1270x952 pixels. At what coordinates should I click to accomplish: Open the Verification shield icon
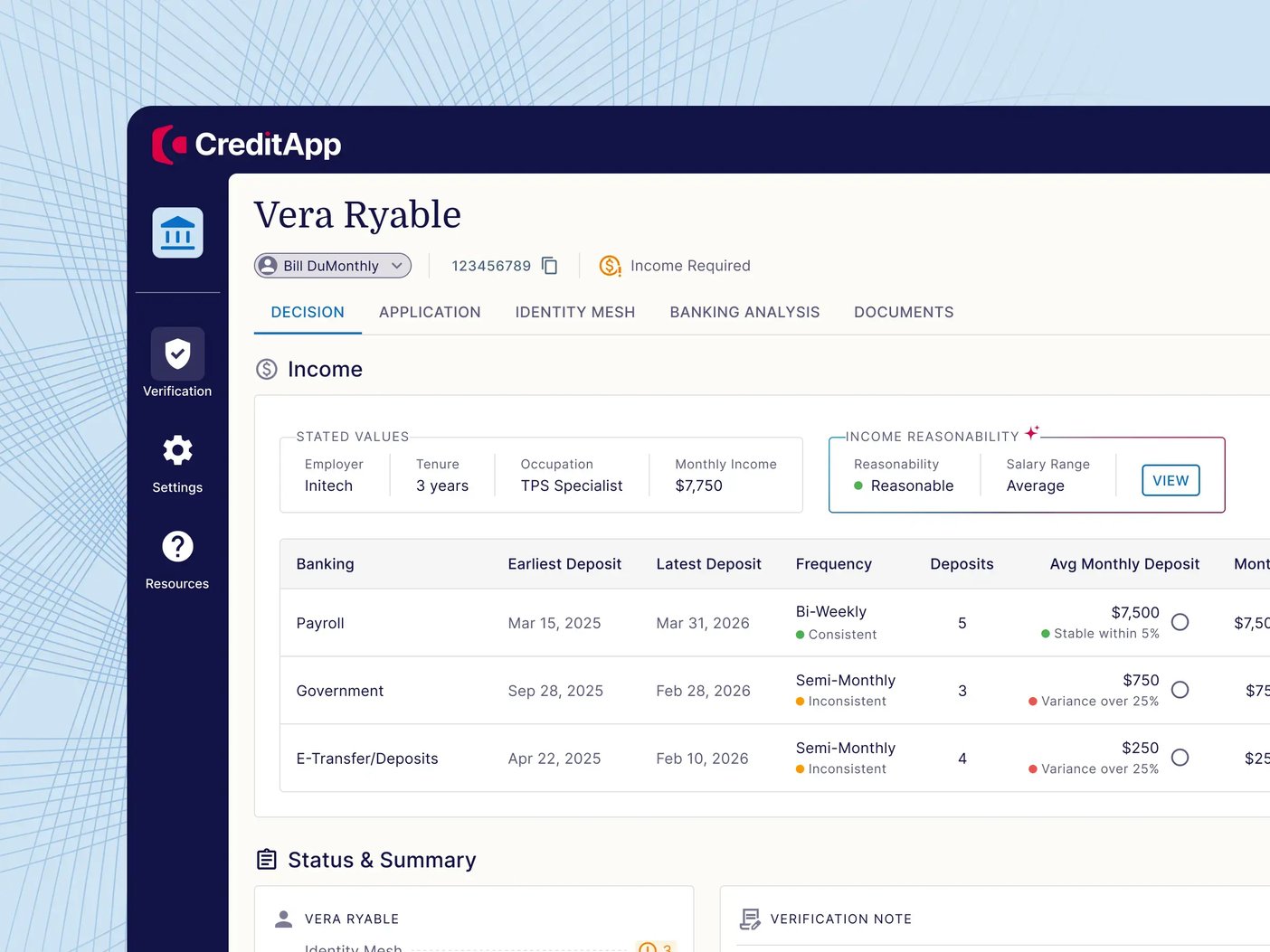(x=177, y=353)
